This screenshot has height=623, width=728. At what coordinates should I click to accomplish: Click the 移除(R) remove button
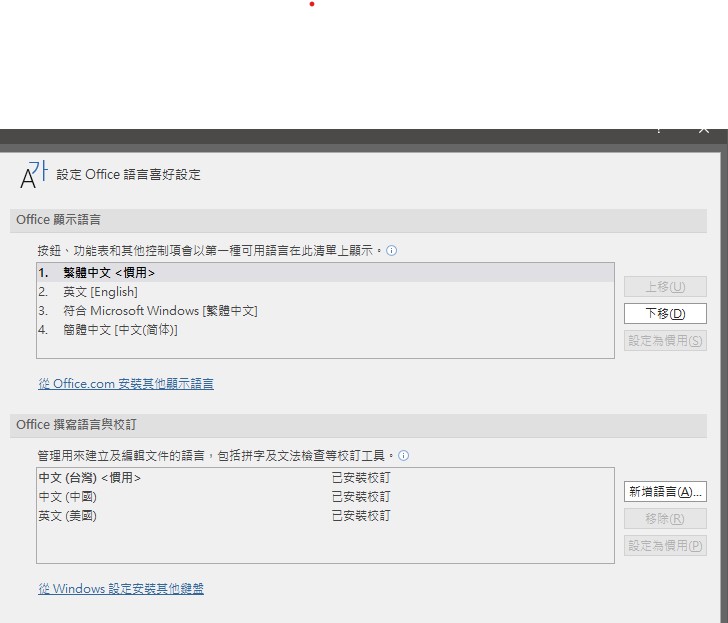665,519
